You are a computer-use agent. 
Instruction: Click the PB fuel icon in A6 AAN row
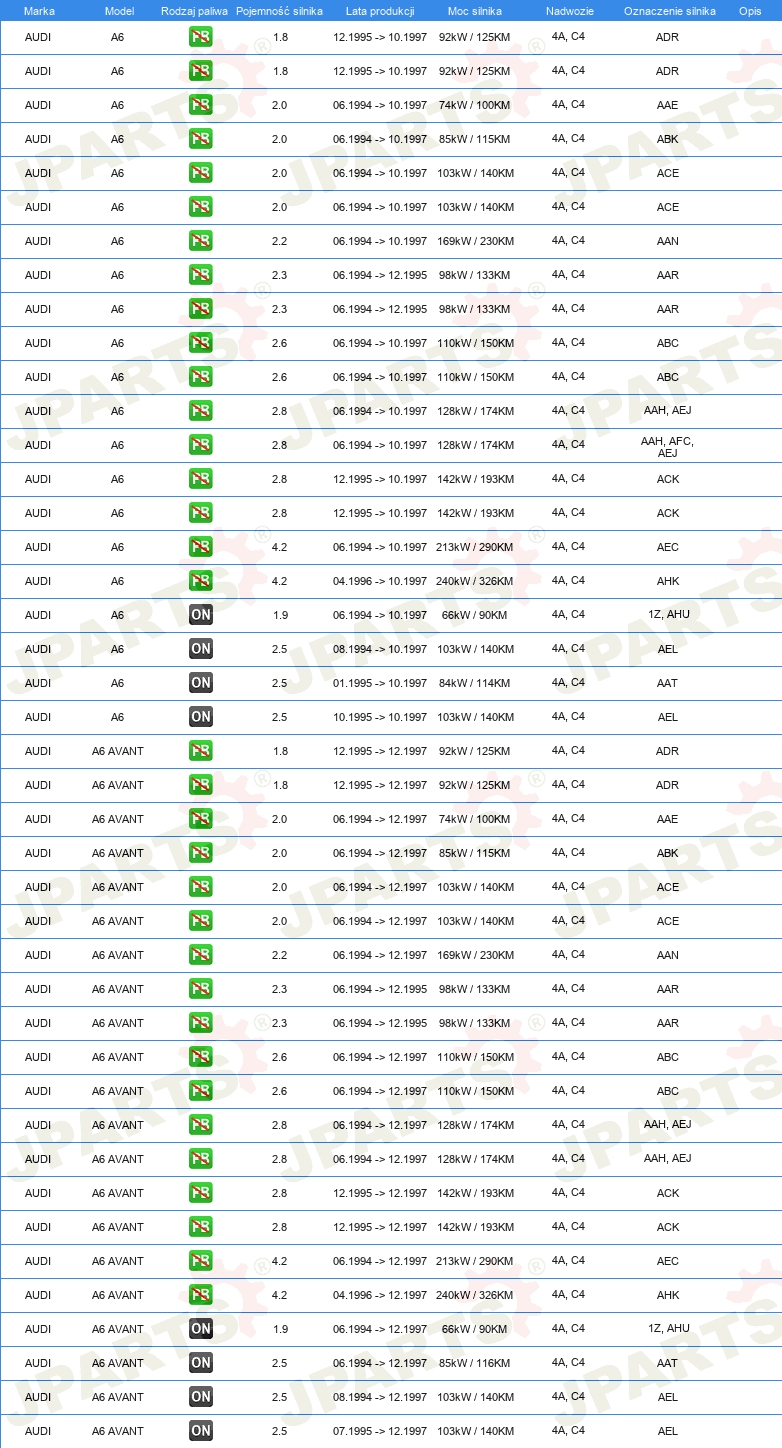coord(201,241)
